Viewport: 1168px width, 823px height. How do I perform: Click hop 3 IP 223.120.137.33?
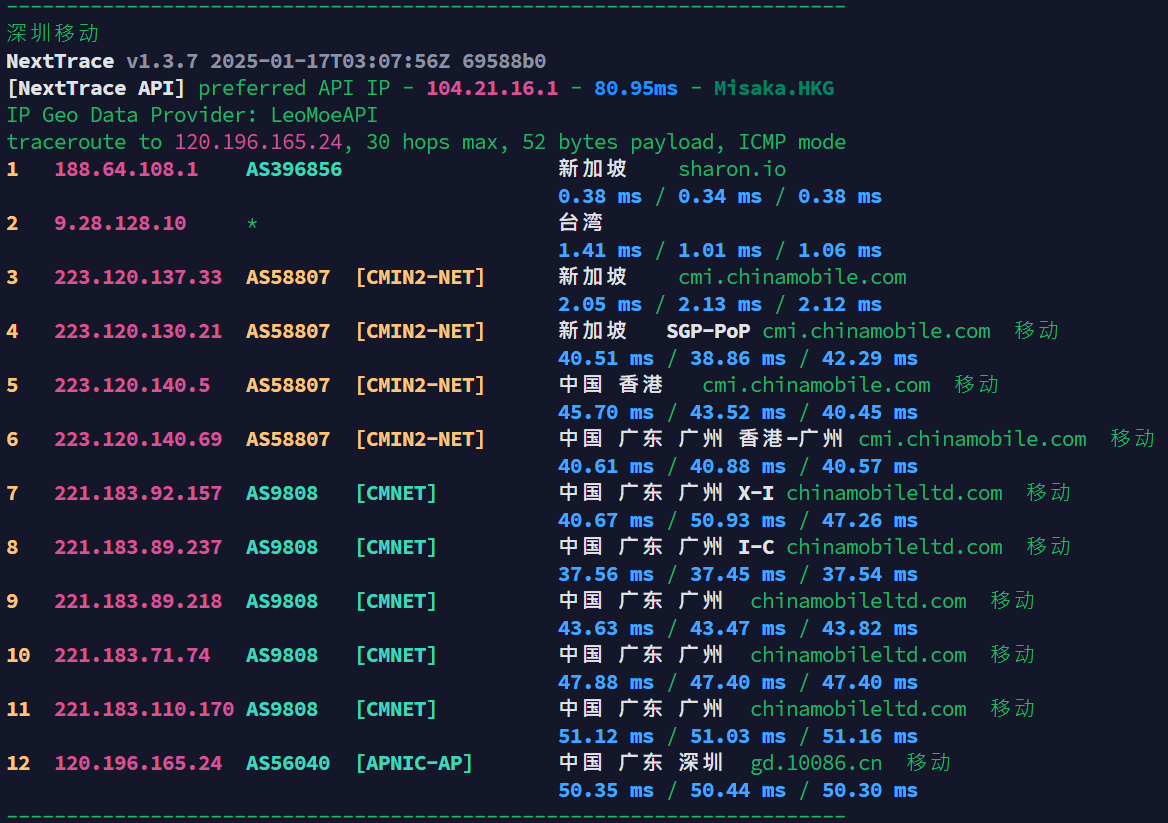click(138, 277)
